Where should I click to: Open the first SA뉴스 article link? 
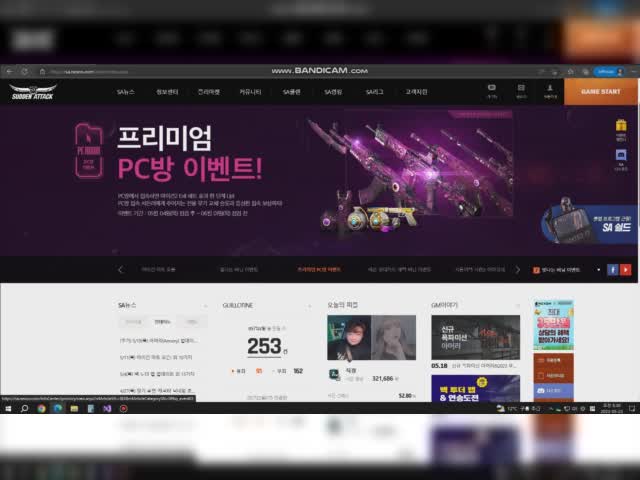coord(159,340)
